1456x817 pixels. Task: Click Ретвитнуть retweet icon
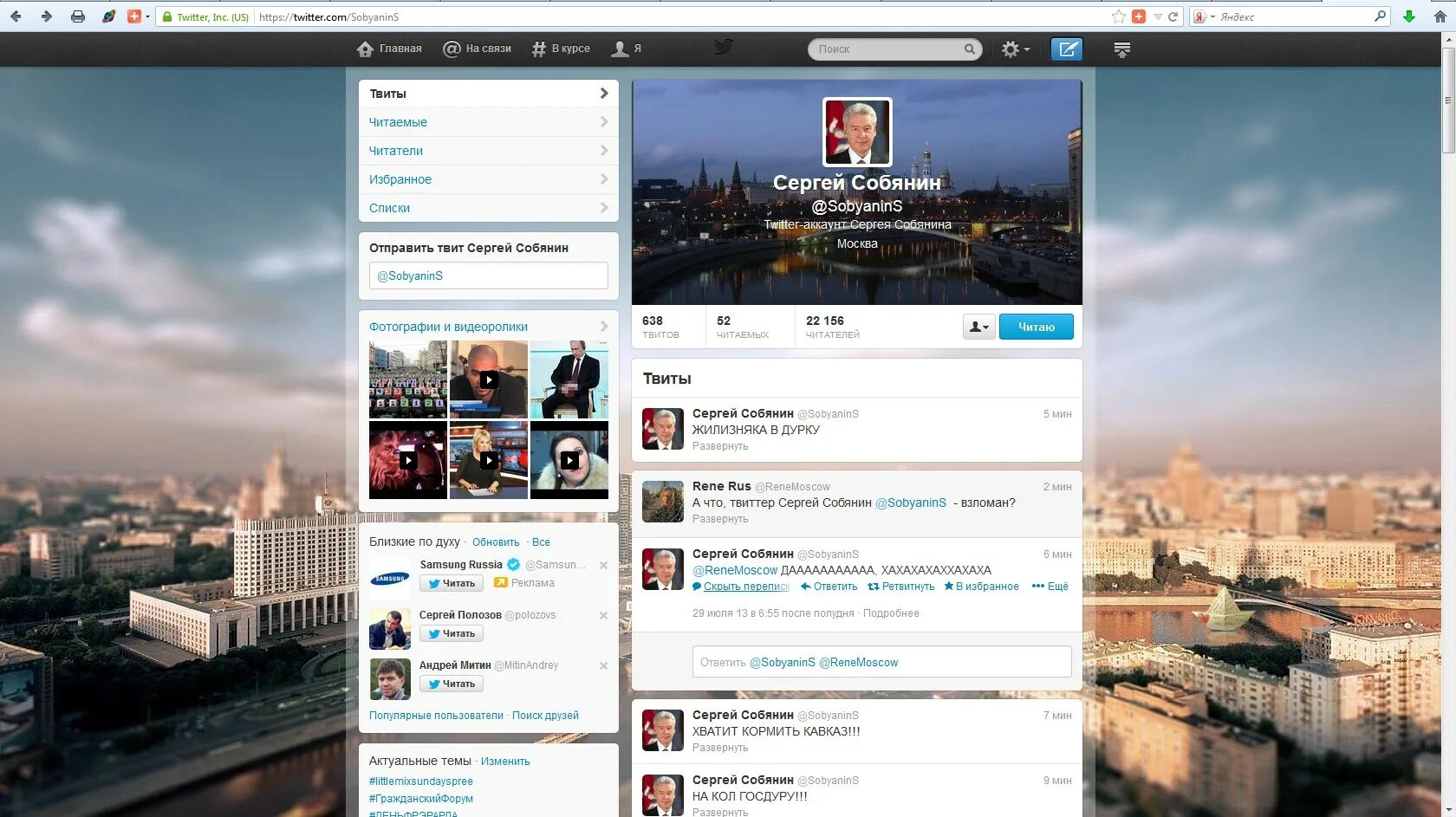[x=901, y=587]
